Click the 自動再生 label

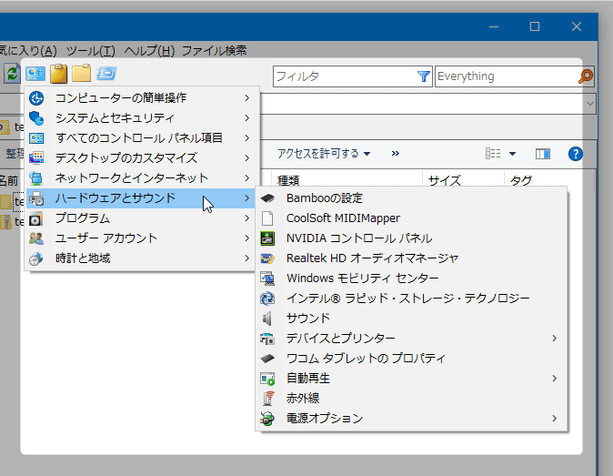coord(308,378)
